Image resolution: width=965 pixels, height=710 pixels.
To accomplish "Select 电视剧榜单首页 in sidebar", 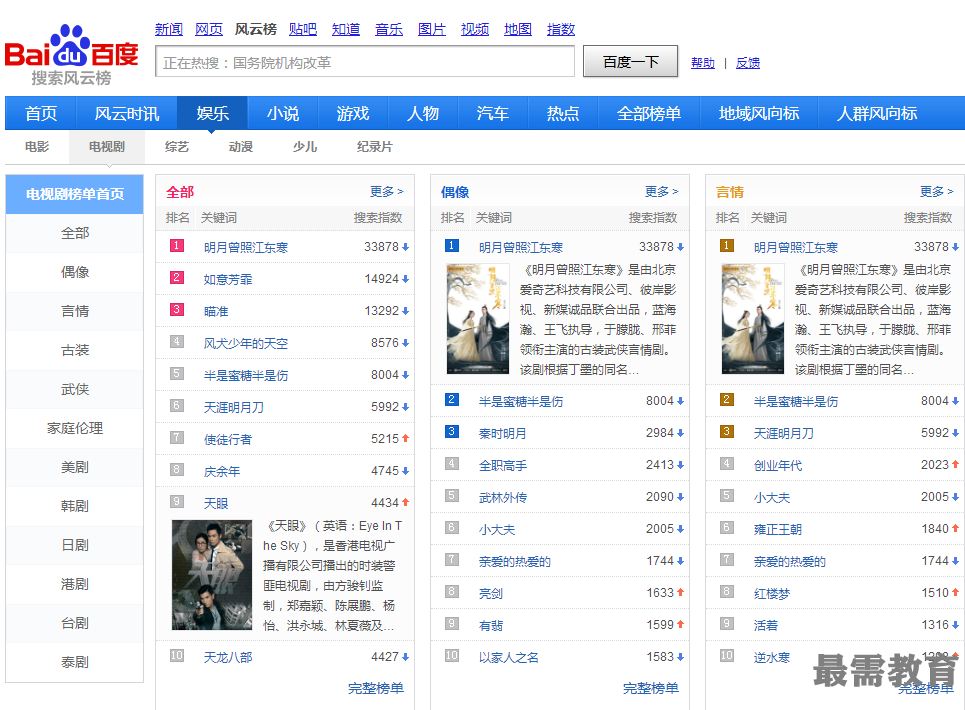I will click(x=74, y=194).
